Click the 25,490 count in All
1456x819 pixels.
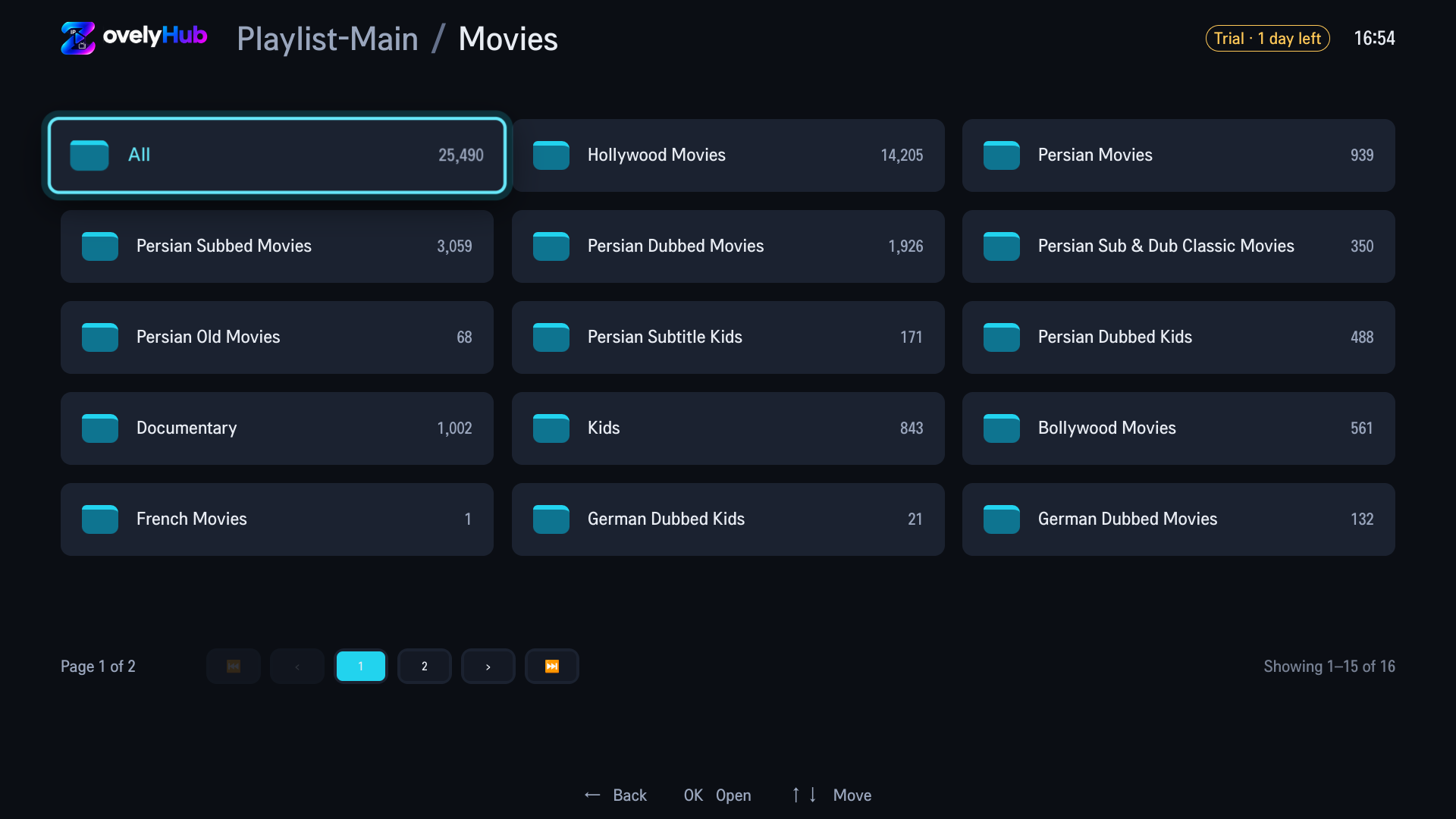tap(461, 155)
